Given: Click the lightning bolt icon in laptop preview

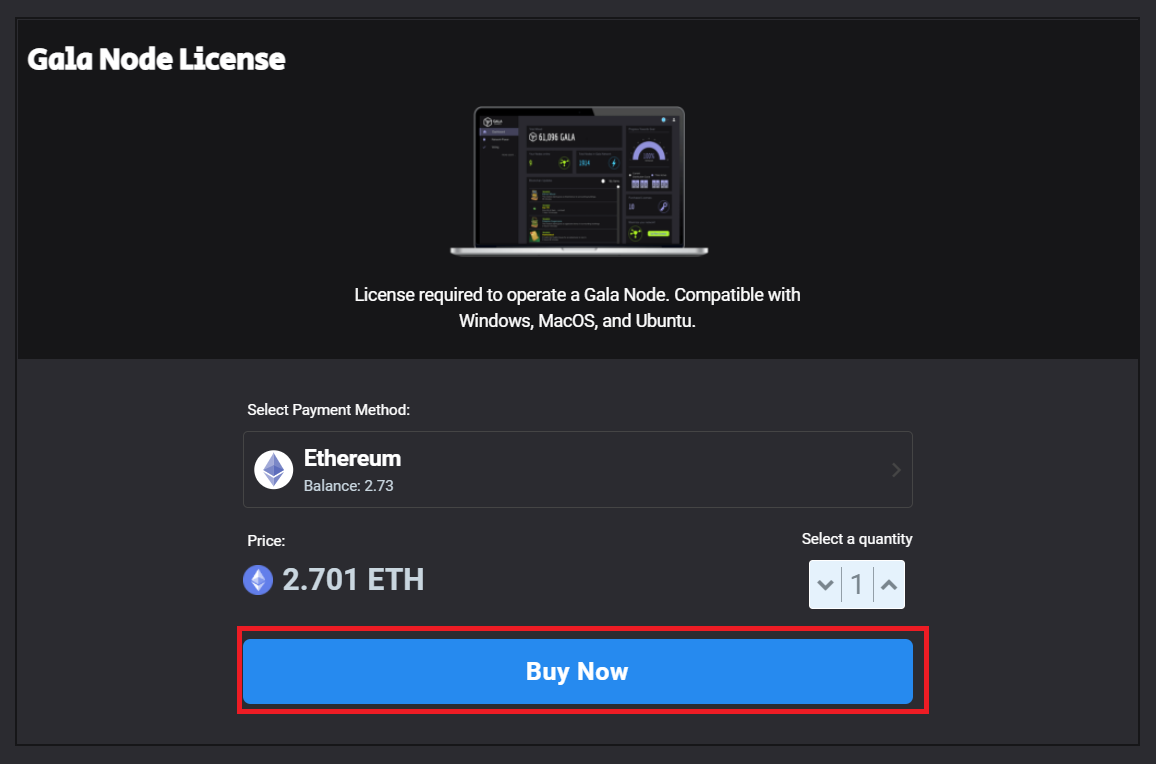Looking at the screenshot, I should coord(614,163).
